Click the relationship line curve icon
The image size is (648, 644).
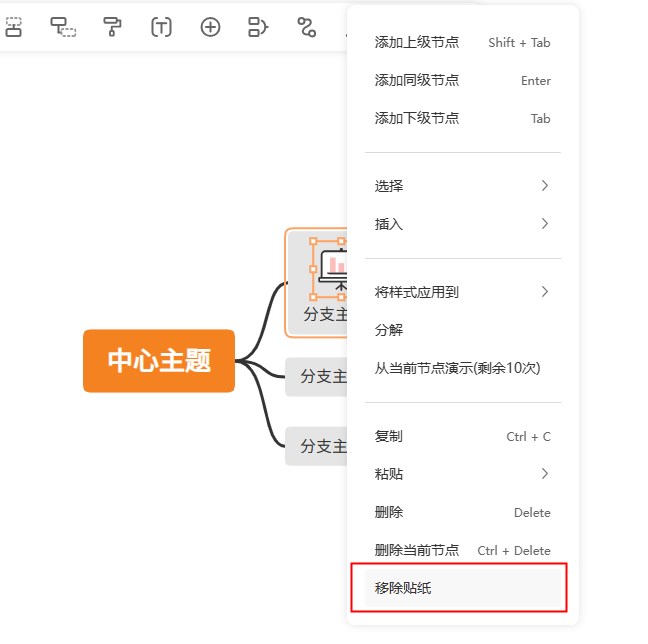click(x=307, y=27)
